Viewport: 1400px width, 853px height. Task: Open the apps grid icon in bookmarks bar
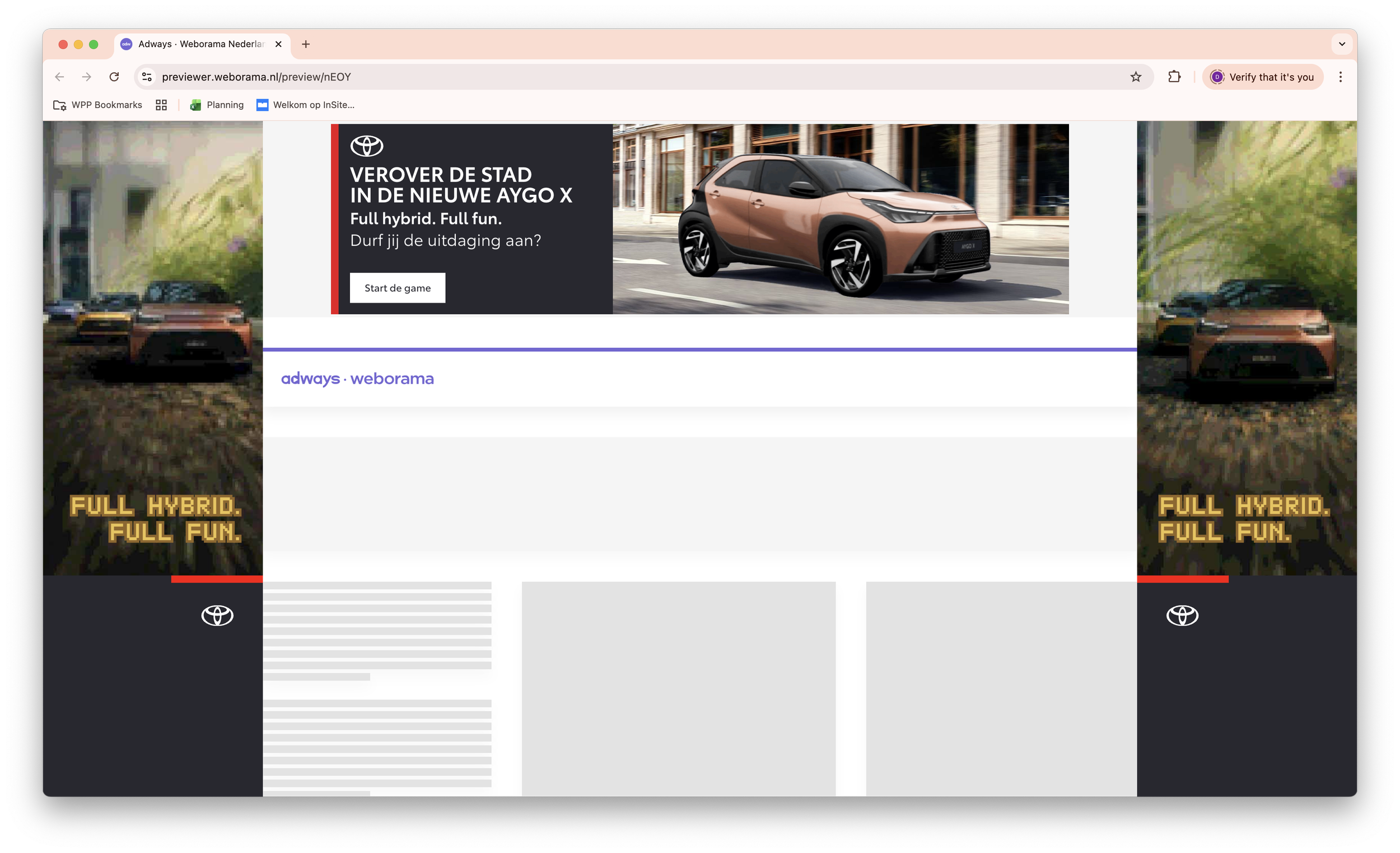point(161,105)
